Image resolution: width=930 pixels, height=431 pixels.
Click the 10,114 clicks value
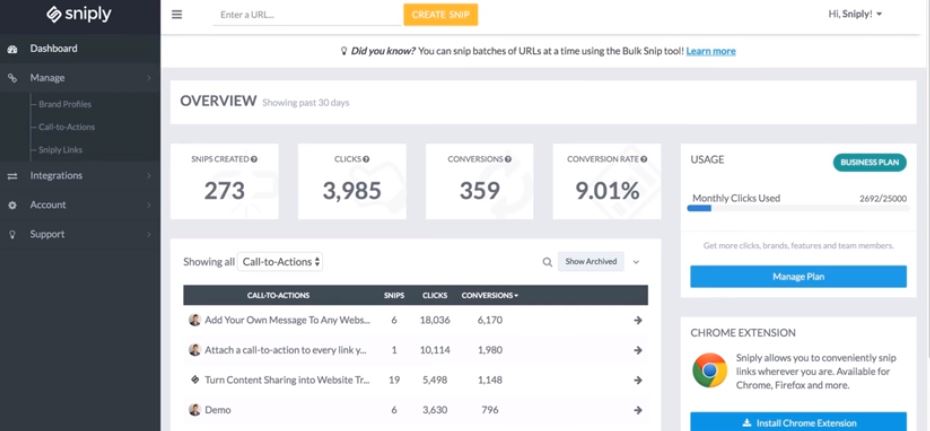(x=435, y=350)
